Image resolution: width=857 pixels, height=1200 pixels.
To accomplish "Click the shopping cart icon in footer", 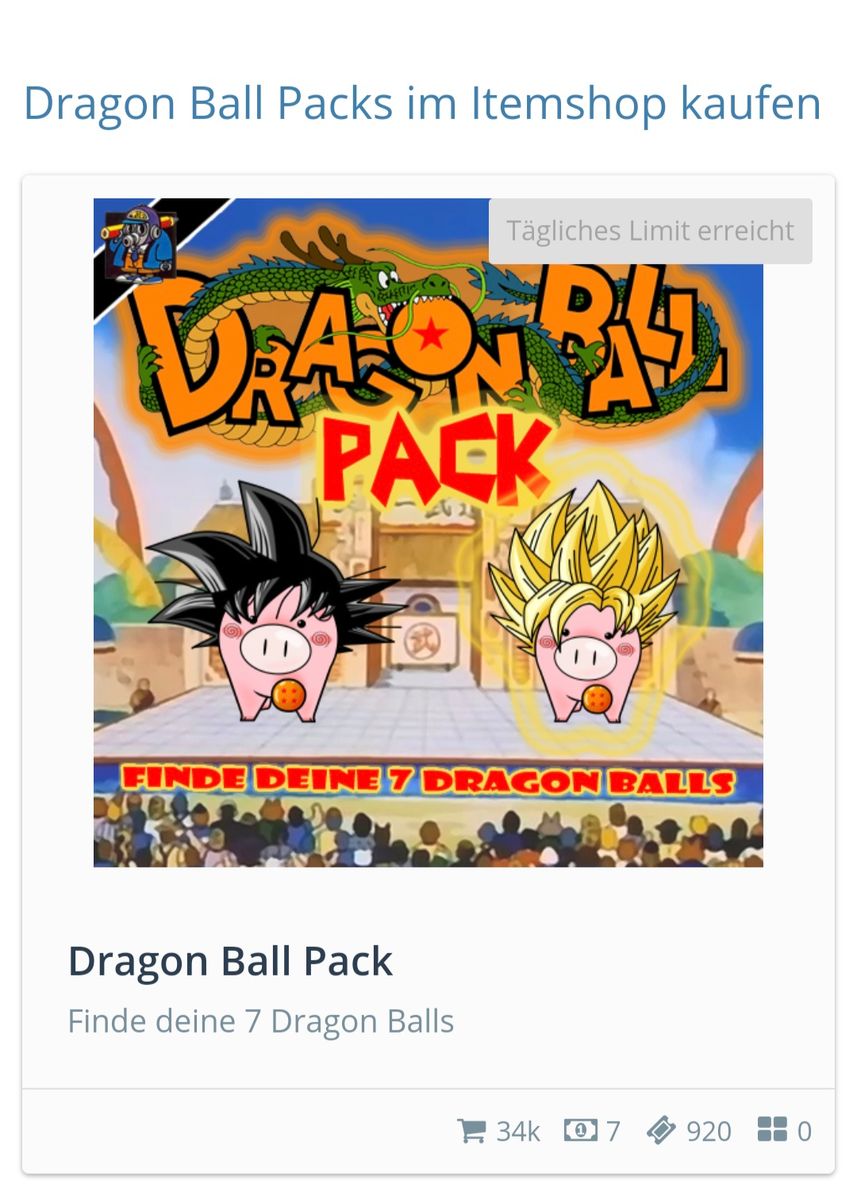I will coord(471,1131).
